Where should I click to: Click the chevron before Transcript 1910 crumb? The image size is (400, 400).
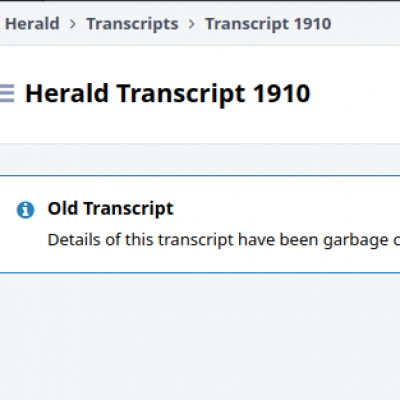[191, 24]
